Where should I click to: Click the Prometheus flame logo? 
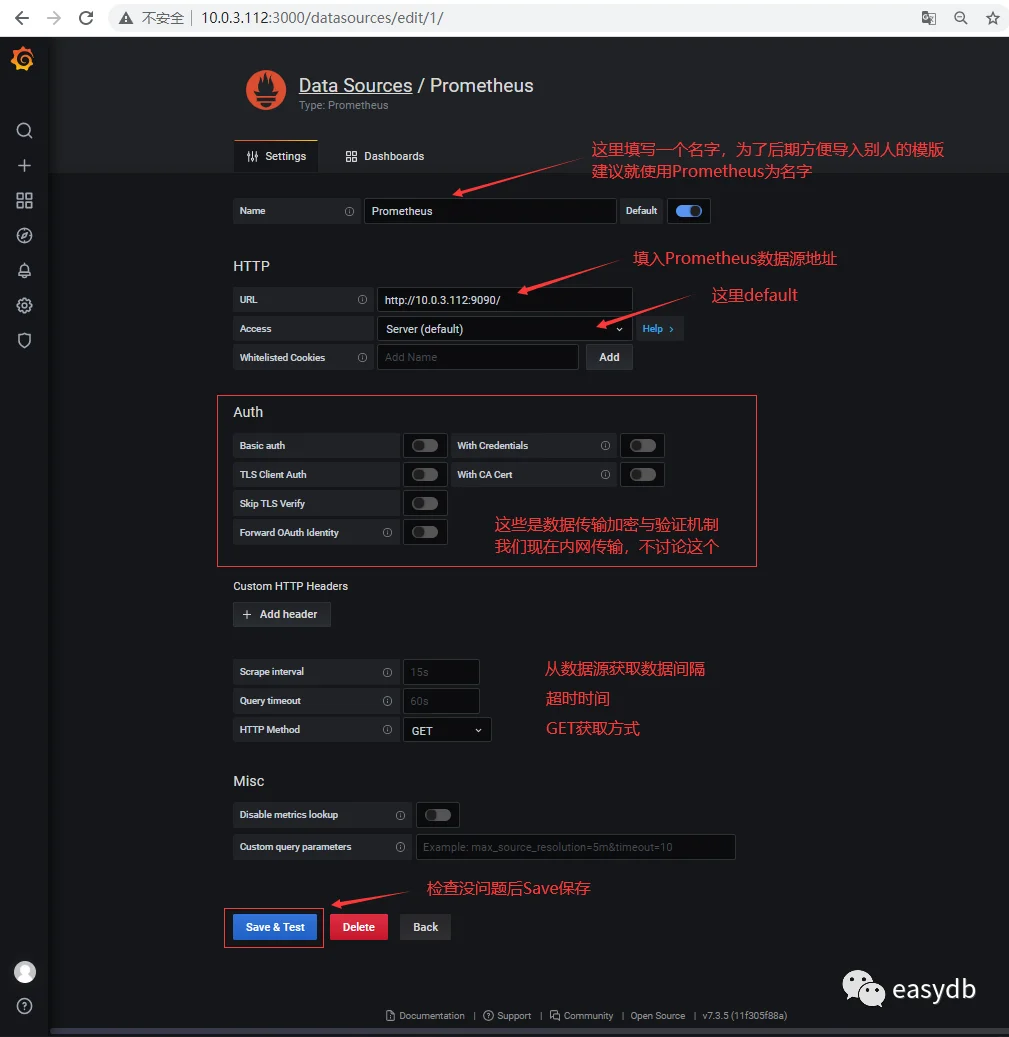pyautogui.click(x=266, y=91)
